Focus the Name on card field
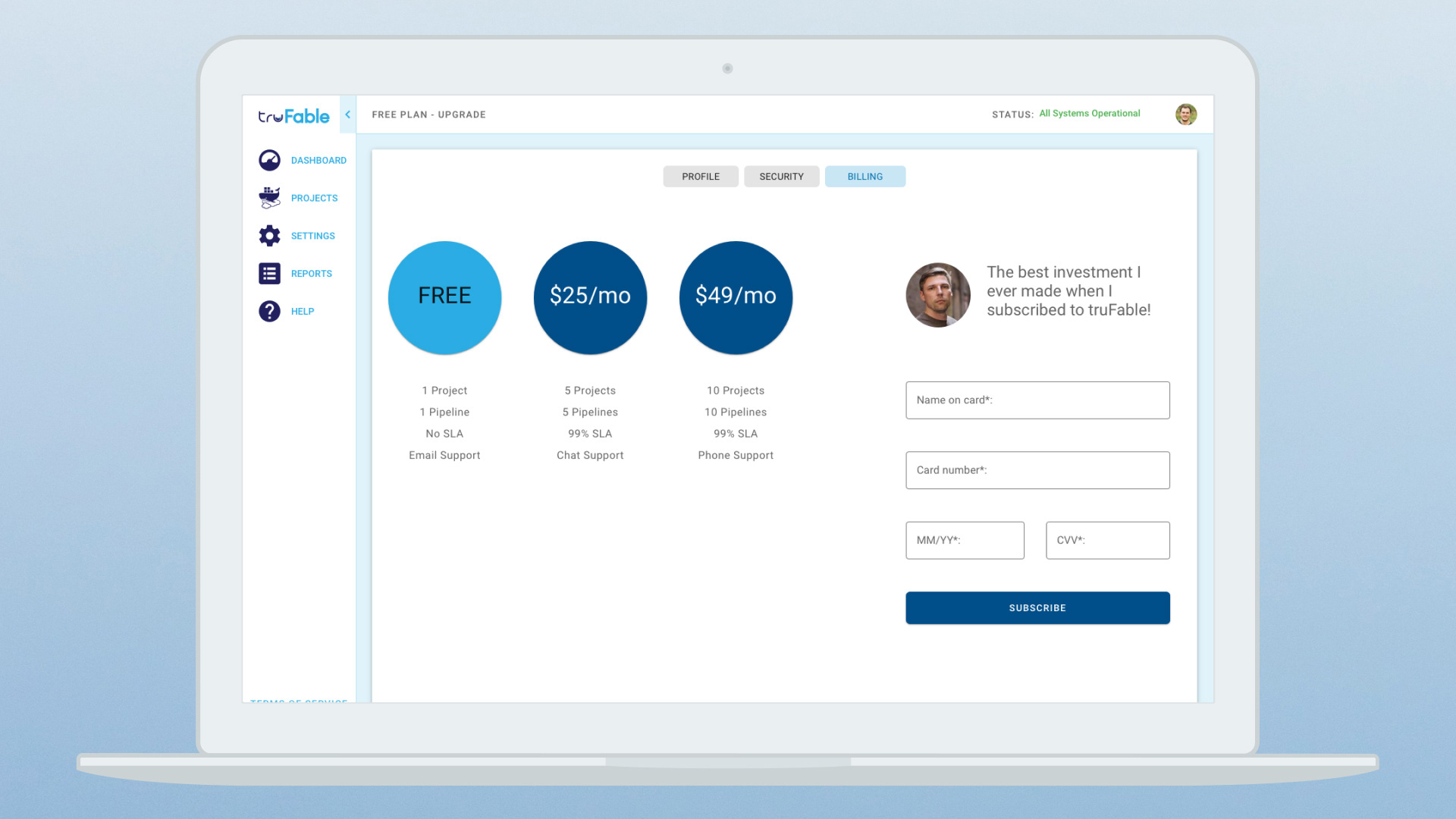 [1037, 400]
